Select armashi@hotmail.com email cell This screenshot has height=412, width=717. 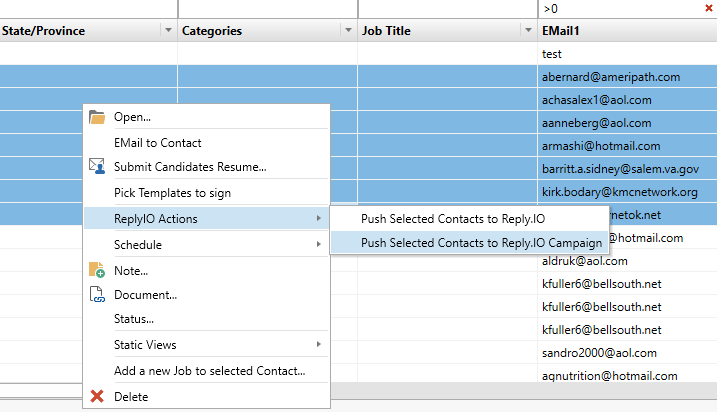627,146
